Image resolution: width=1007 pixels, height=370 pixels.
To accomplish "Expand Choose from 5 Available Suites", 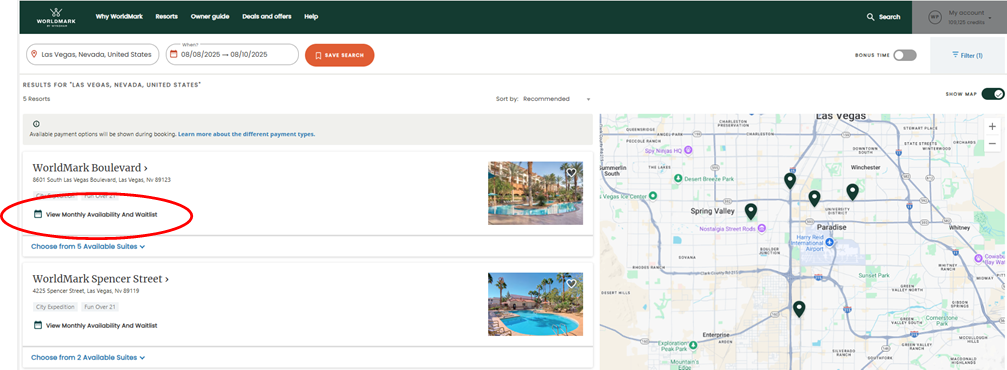I will click(x=88, y=246).
